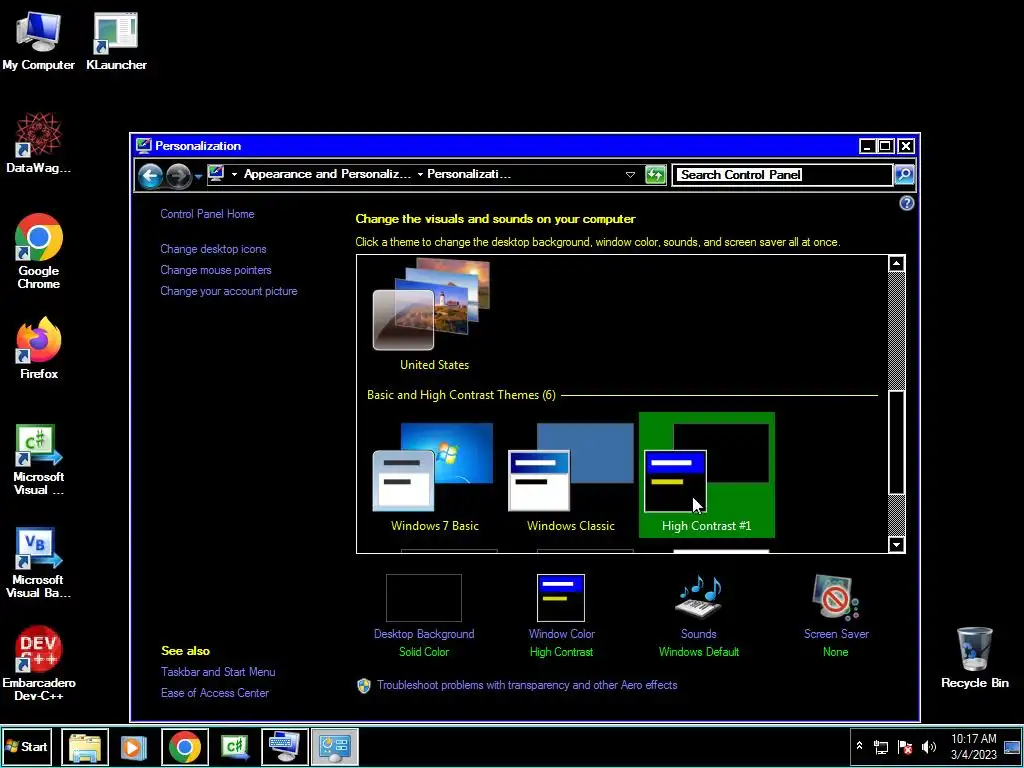
Task: Click the High Contrast label under Window Color
Action: (561, 652)
